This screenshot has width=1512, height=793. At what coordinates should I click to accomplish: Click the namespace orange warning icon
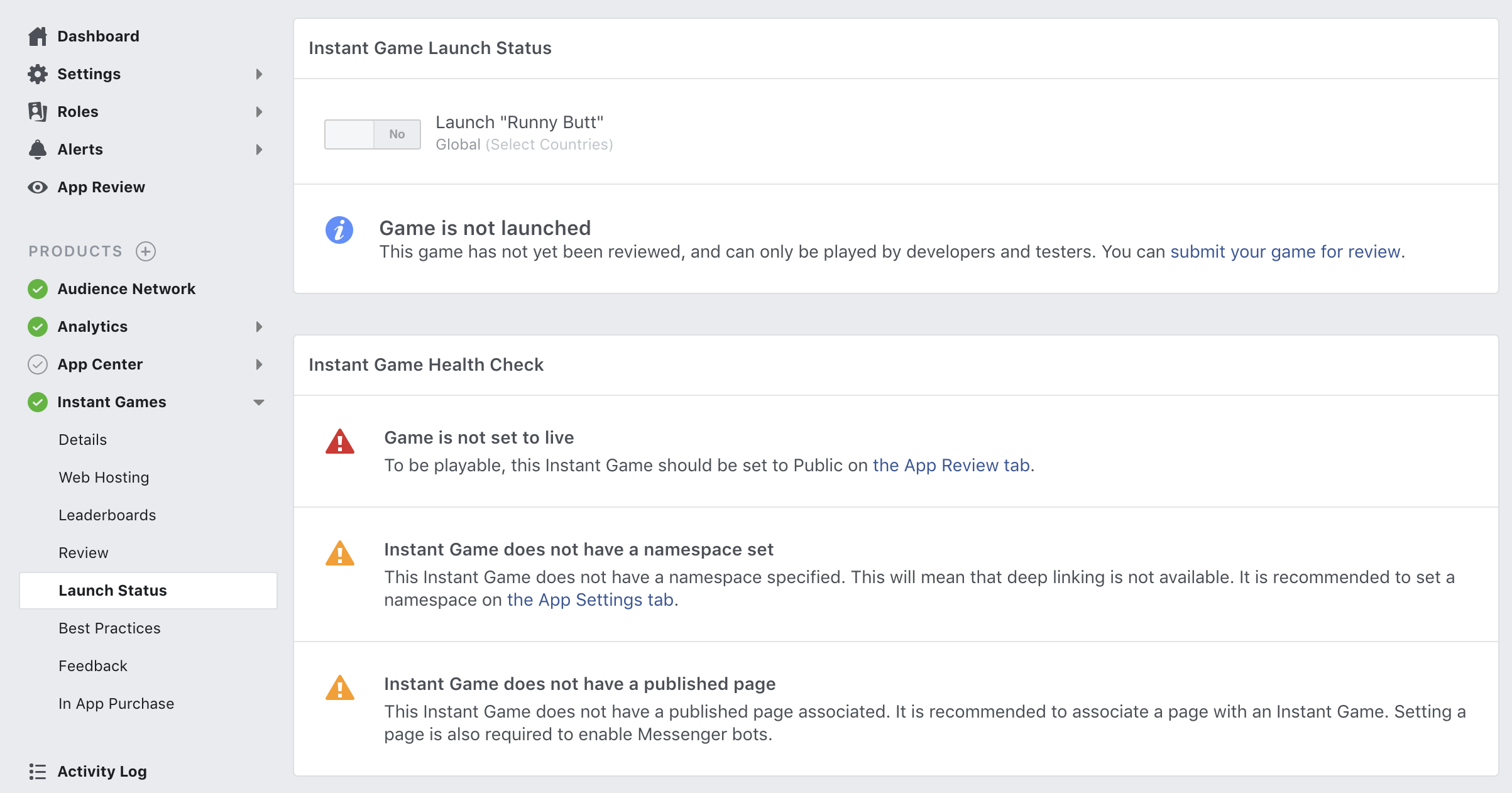(x=340, y=553)
